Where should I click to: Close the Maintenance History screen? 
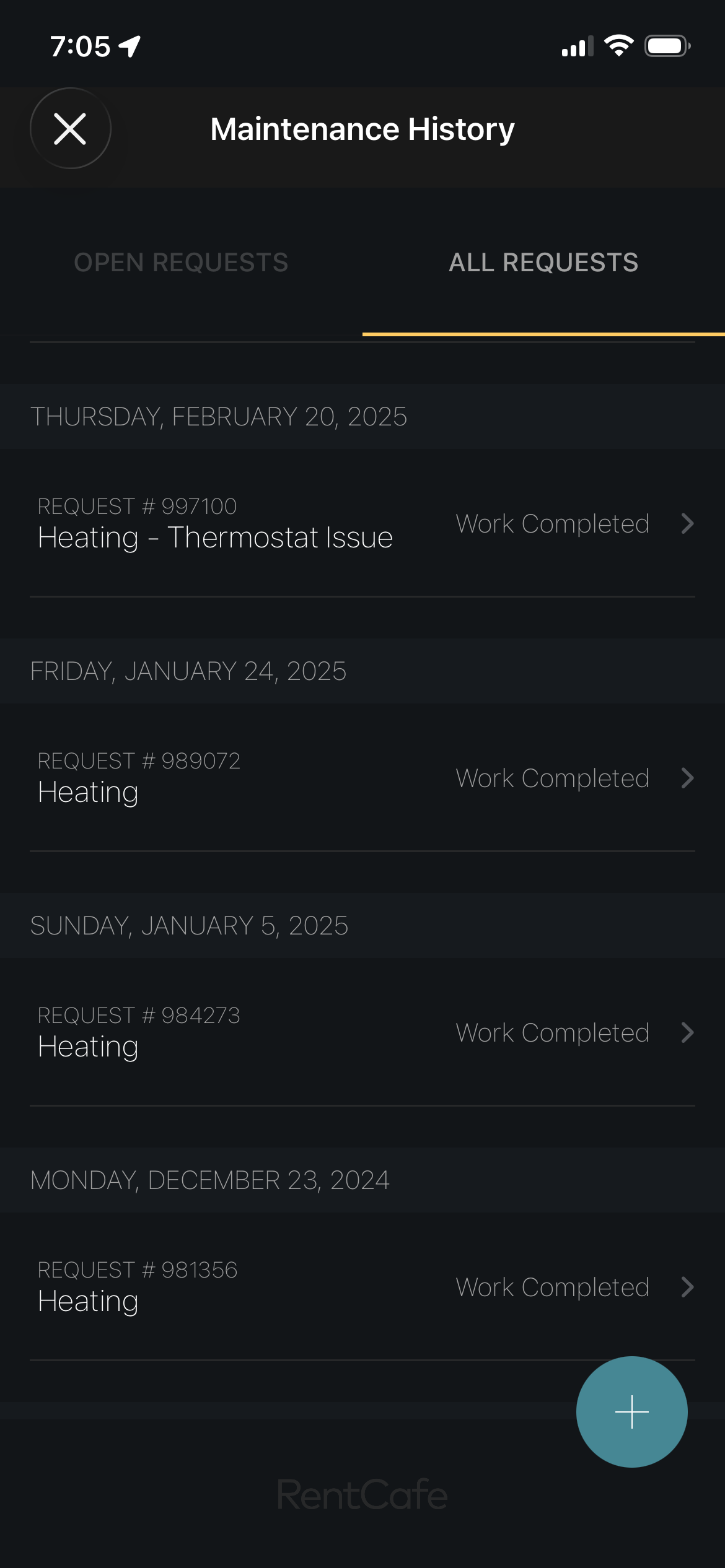click(x=70, y=129)
